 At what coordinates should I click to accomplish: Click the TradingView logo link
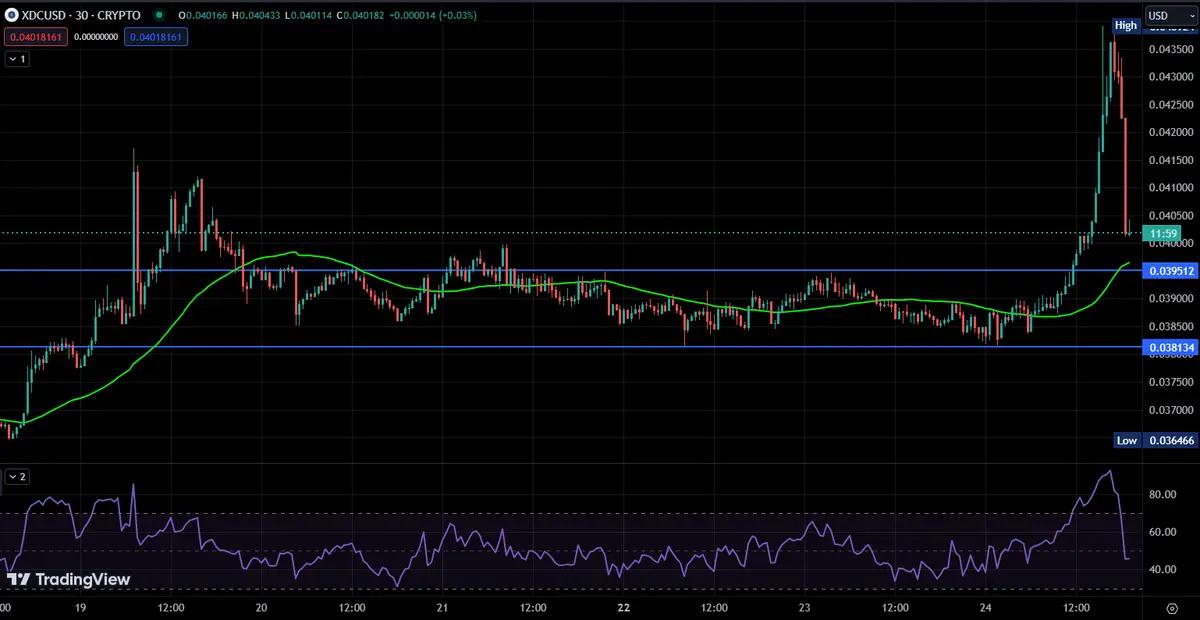(69, 579)
